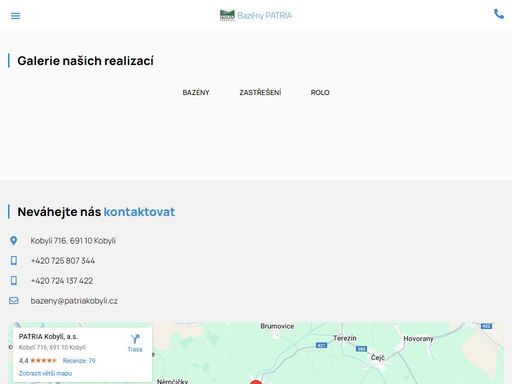Click Hovorany label on map

click(x=418, y=339)
